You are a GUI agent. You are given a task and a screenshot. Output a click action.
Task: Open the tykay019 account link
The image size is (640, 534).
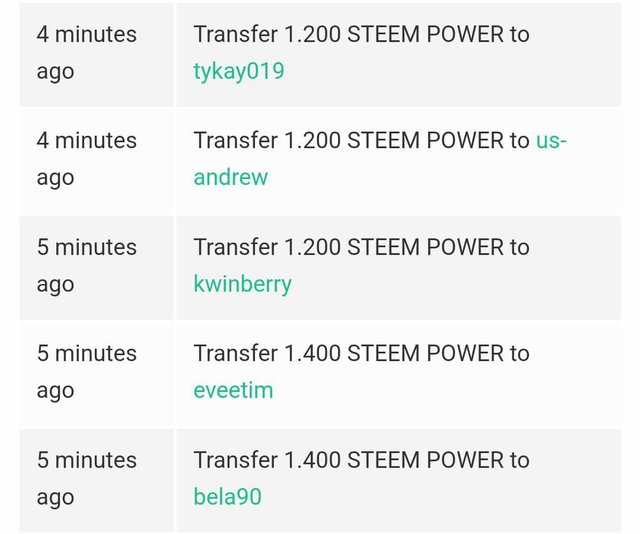(238, 71)
